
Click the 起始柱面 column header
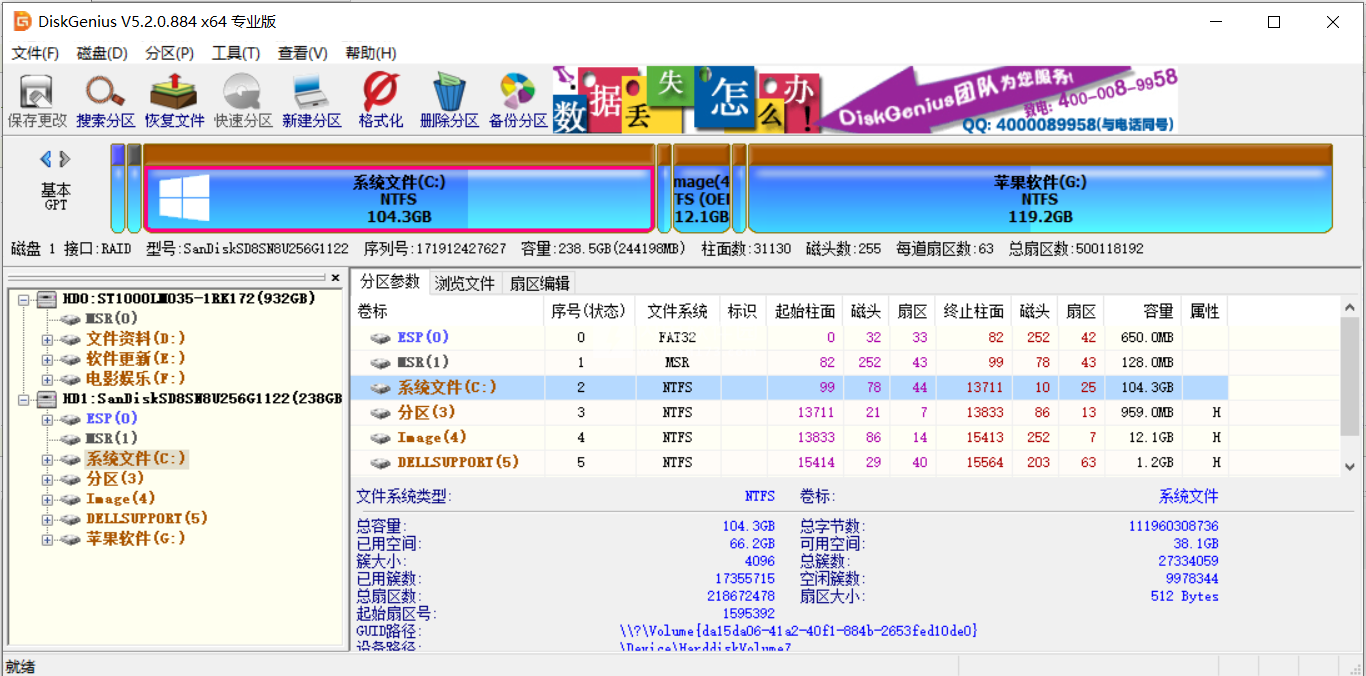(805, 311)
